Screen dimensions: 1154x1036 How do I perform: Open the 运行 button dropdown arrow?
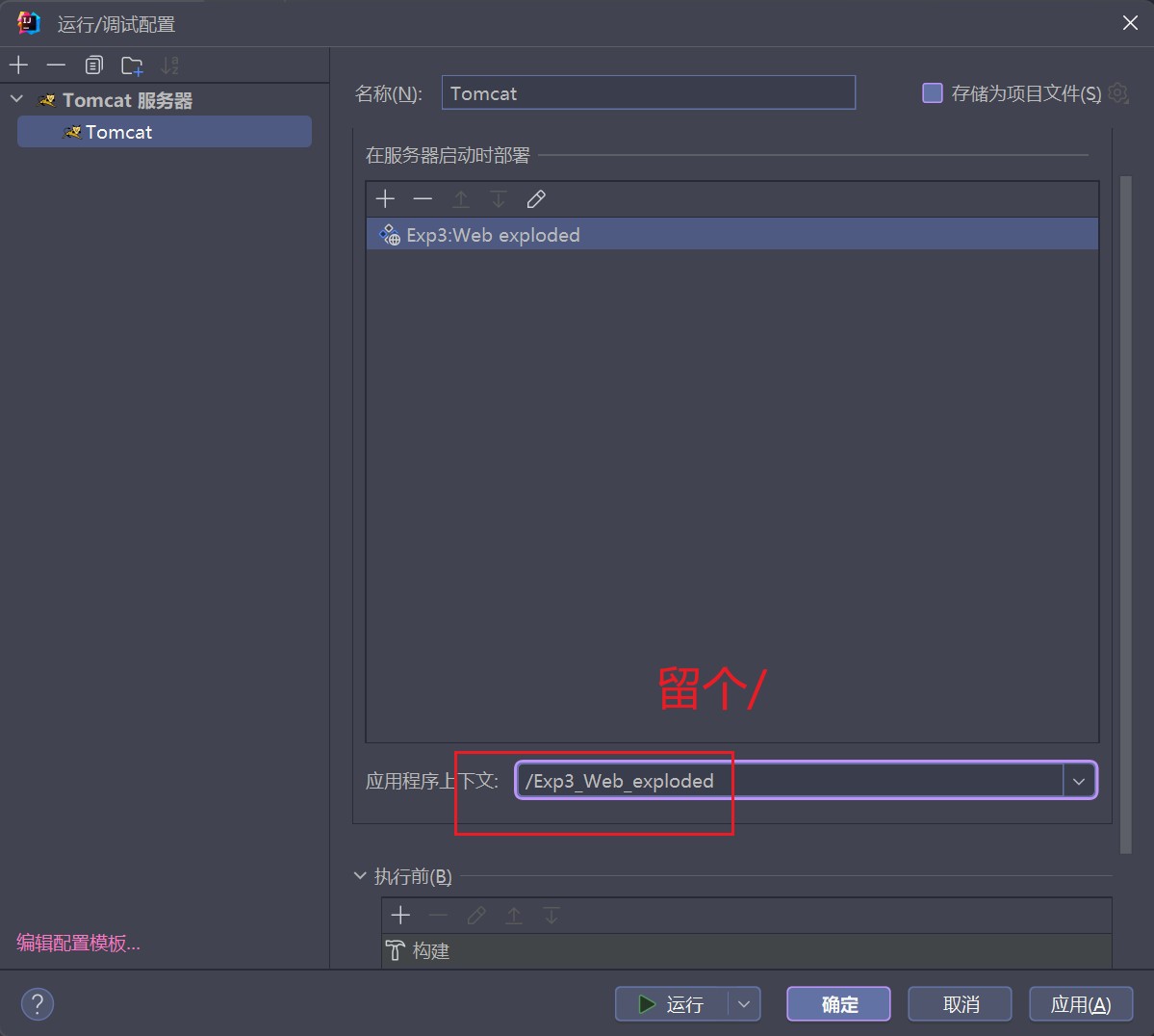pos(744,1003)
